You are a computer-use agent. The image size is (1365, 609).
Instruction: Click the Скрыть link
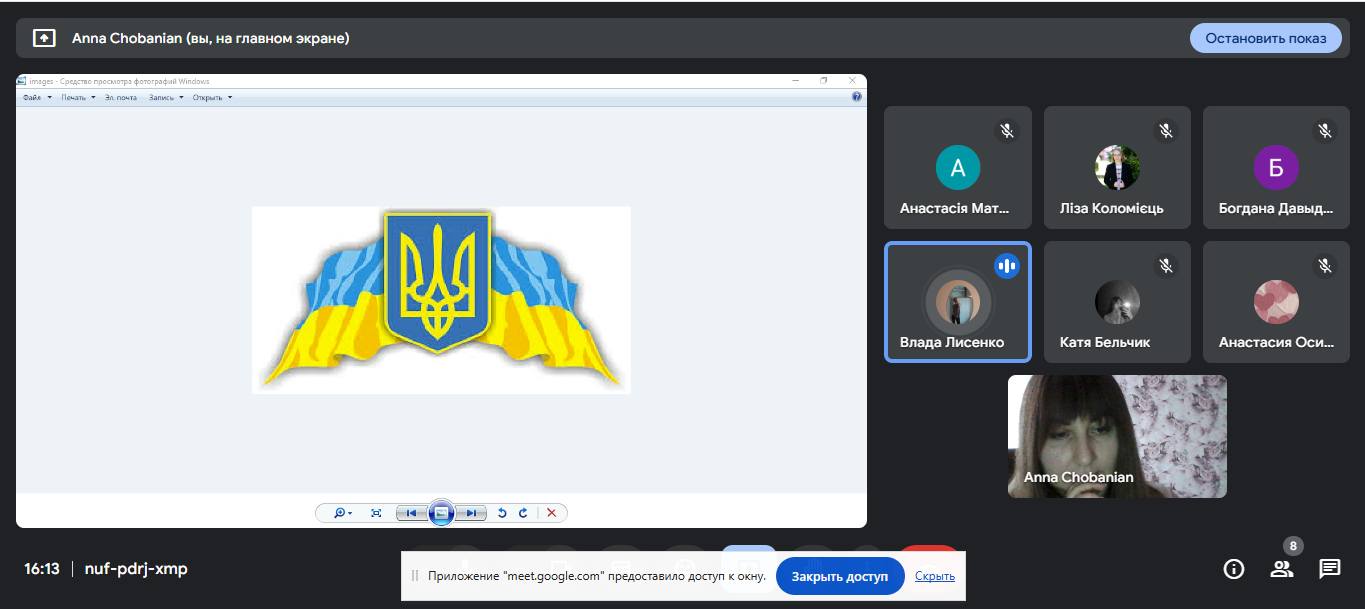pos(934,576)
